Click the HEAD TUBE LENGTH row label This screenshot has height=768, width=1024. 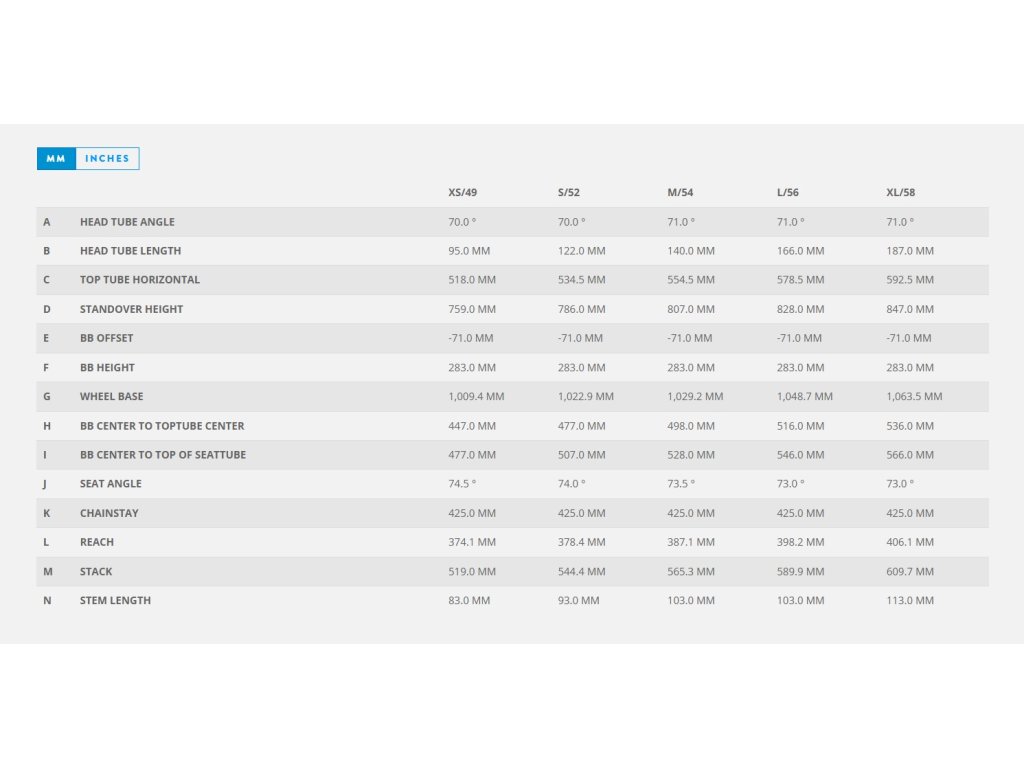click(131, 251)
